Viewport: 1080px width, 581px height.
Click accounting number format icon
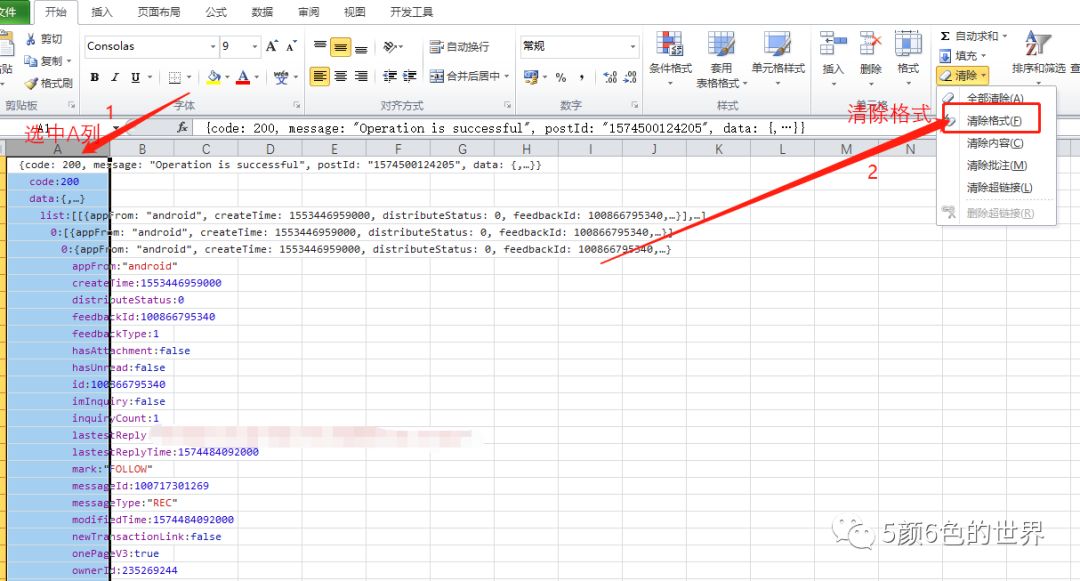click(530, 76)
